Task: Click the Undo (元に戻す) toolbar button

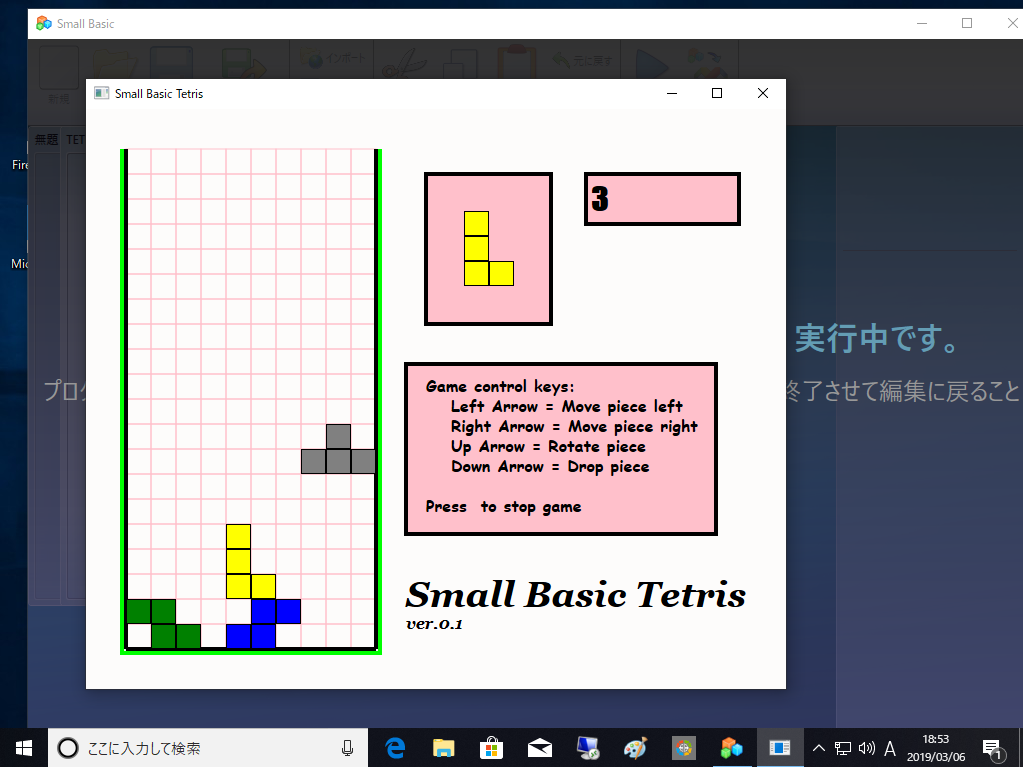Action: pos(582,61)
